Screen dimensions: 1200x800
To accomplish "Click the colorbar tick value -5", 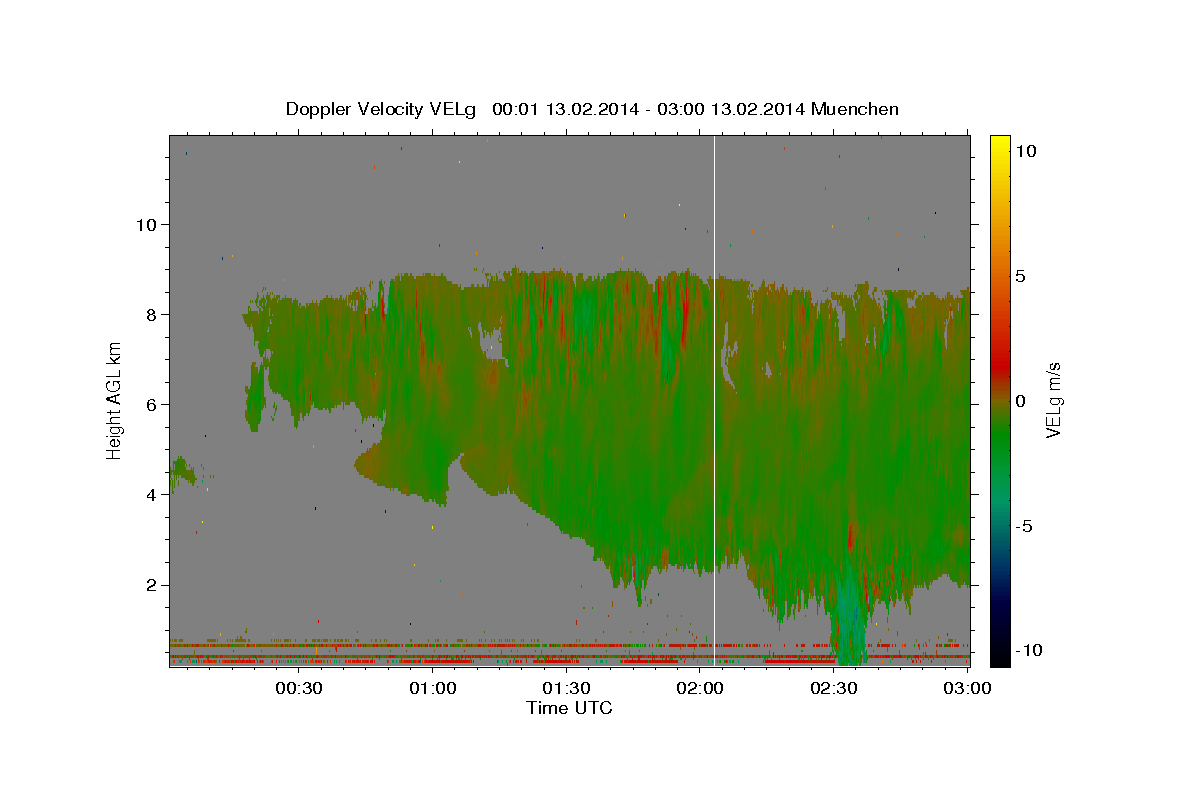I will [1023, 526].
